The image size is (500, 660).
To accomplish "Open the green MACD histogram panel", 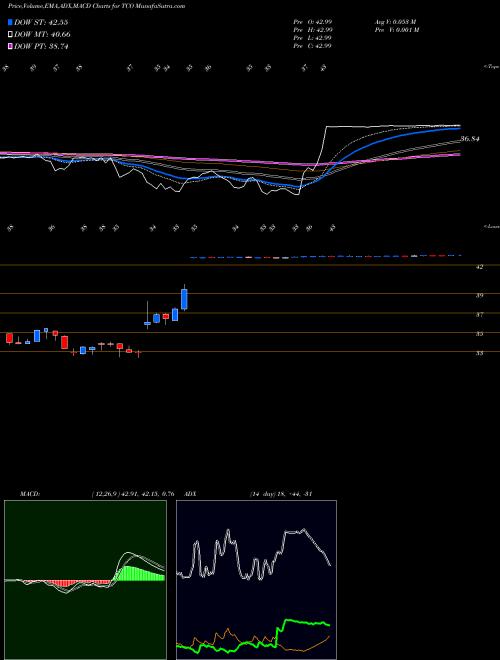I will click(x=85, y=580).
